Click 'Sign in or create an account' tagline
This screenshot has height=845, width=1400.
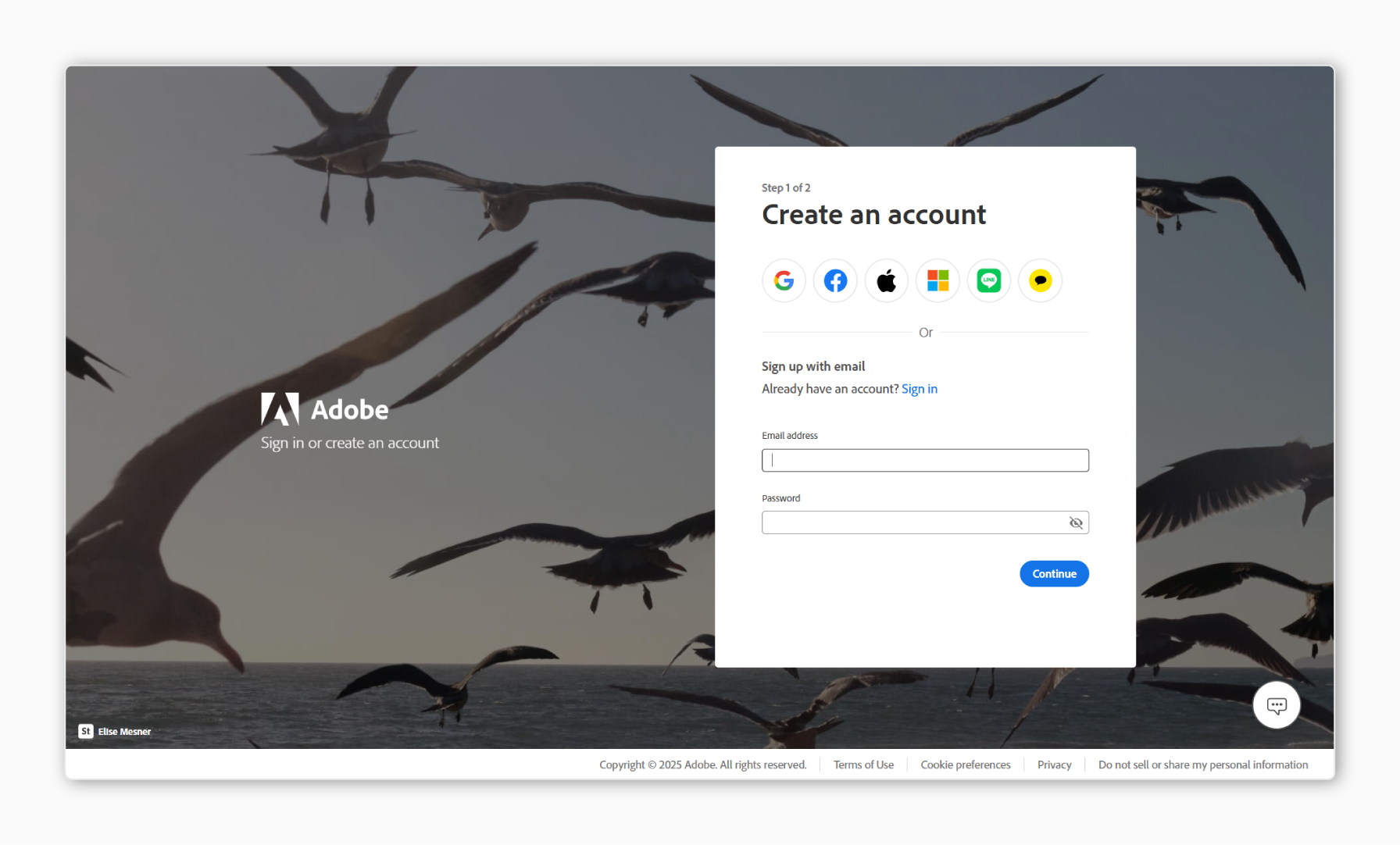point(350,443)
